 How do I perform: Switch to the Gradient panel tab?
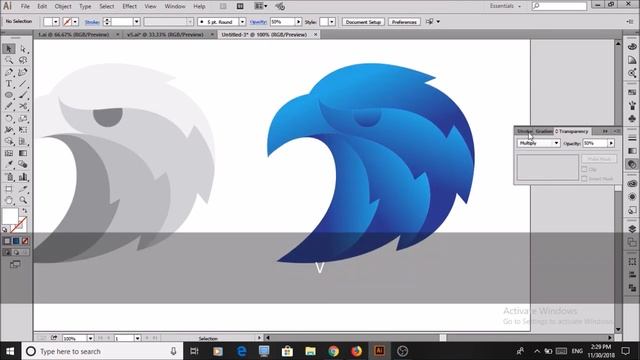click(x=544, y=131)
